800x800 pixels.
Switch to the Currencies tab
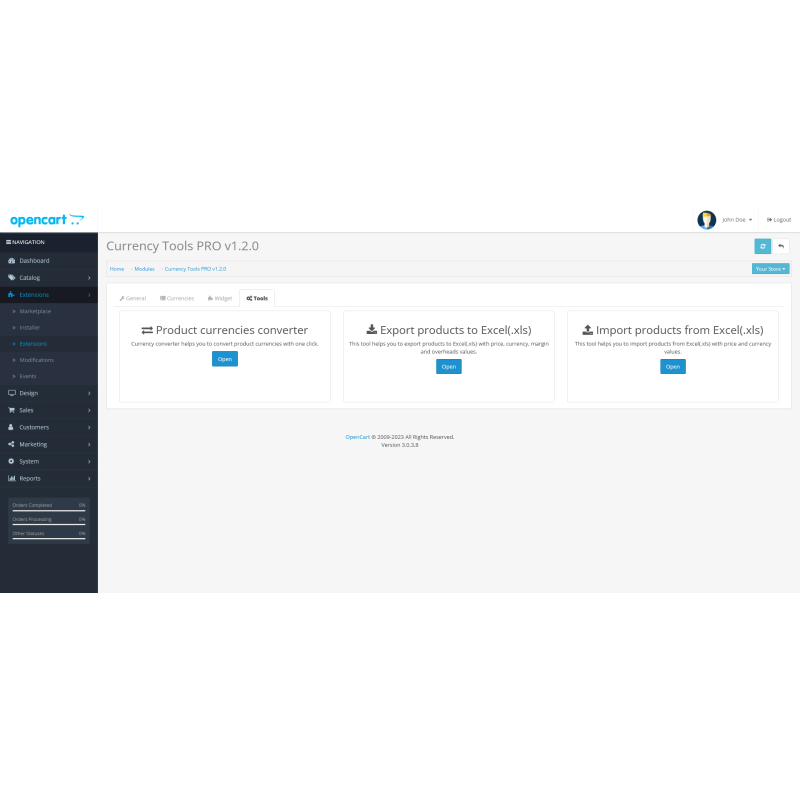(x=177, y=297)
